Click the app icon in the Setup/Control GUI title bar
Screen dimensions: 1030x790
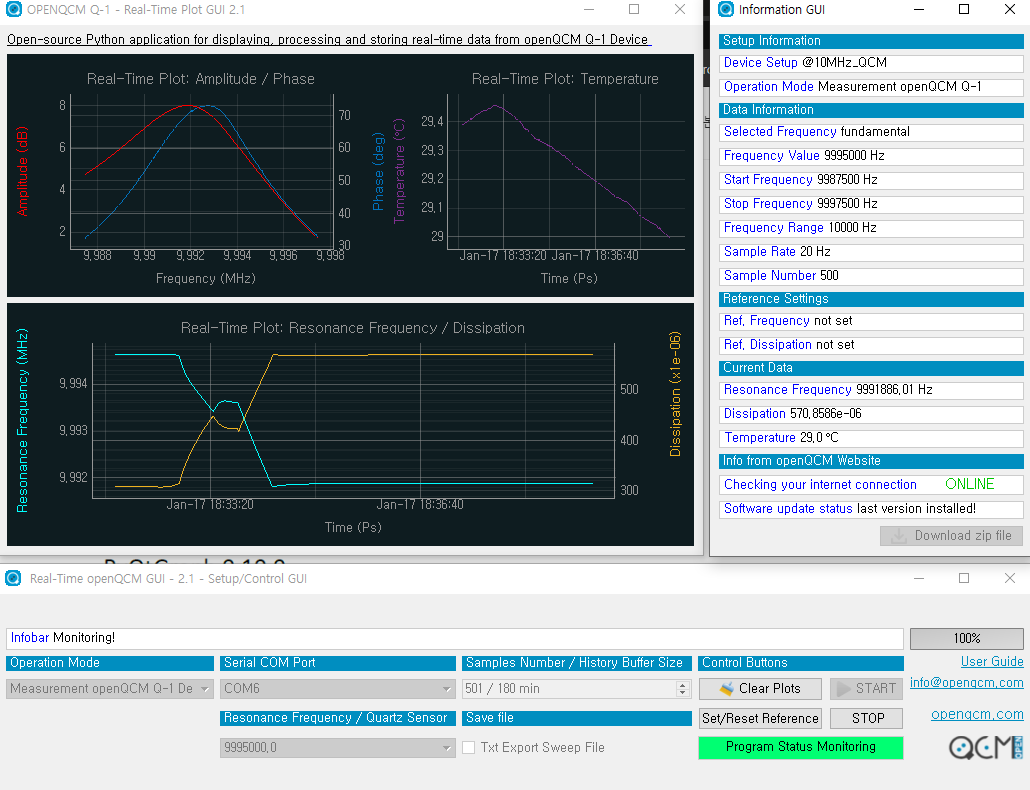pos(13,578)
